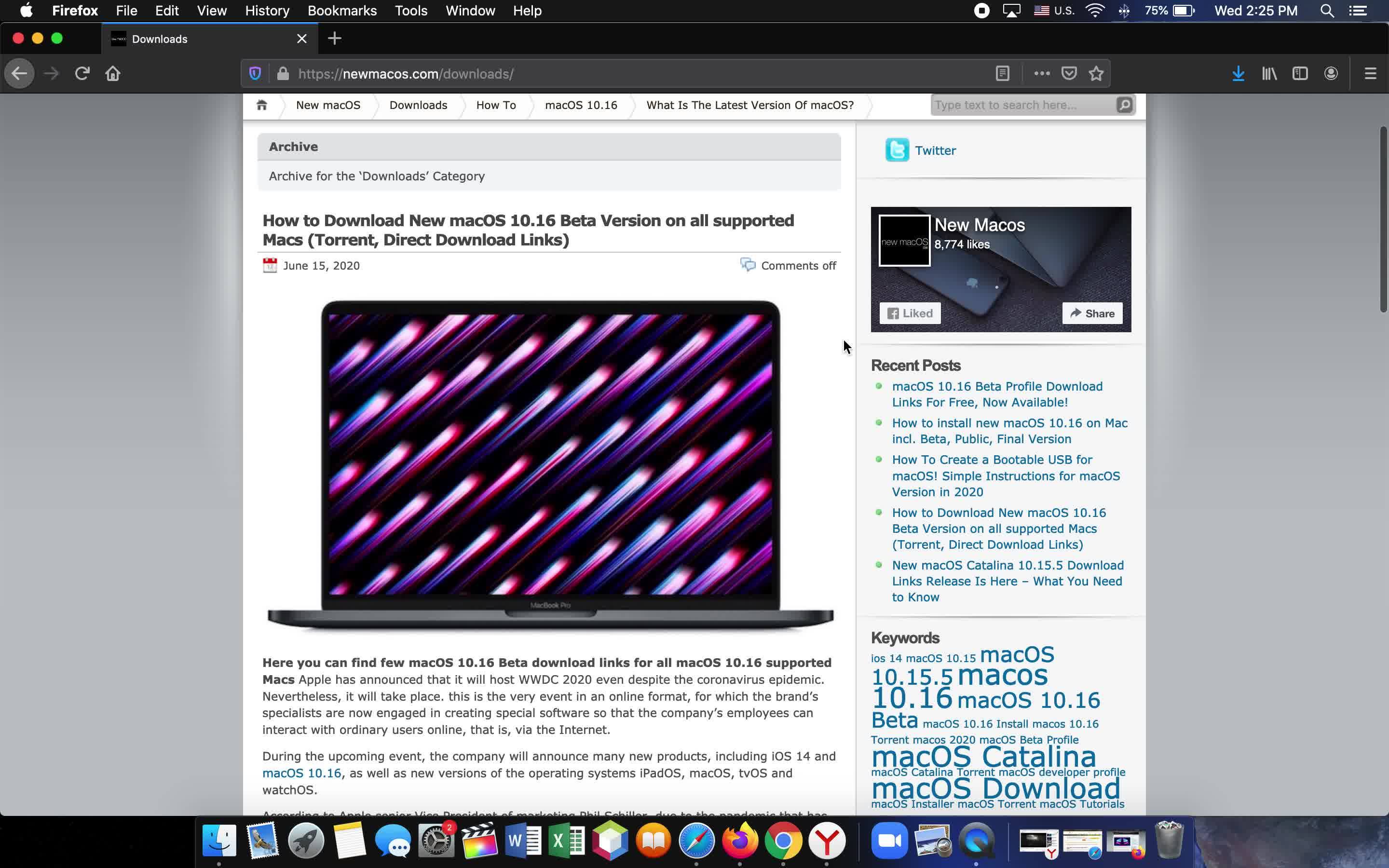Reload the current page
Image resolution: width=1389 pixels, height=868 pixels.
pyautogui.click(x=82, y=73)
